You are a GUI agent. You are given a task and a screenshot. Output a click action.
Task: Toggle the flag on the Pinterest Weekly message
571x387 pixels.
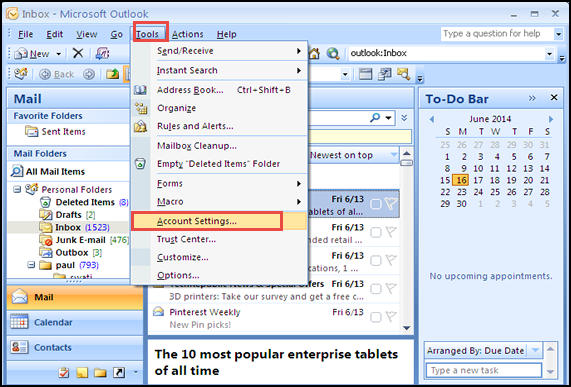click(x=391, y=317)
